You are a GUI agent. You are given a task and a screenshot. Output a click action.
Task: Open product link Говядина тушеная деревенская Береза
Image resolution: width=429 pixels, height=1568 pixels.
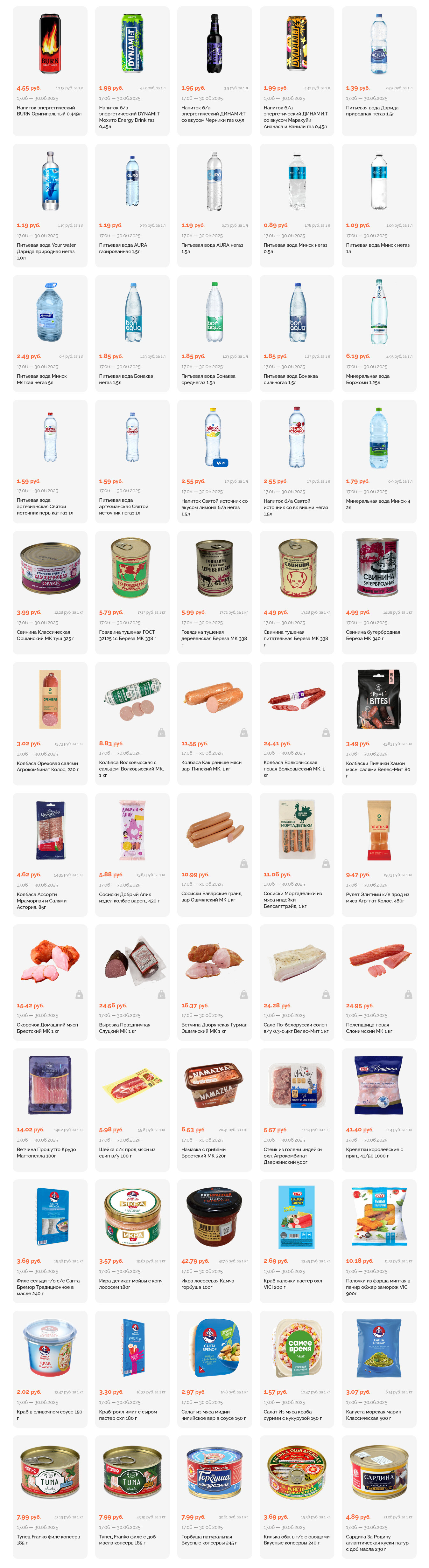click(x=214, y=639)
